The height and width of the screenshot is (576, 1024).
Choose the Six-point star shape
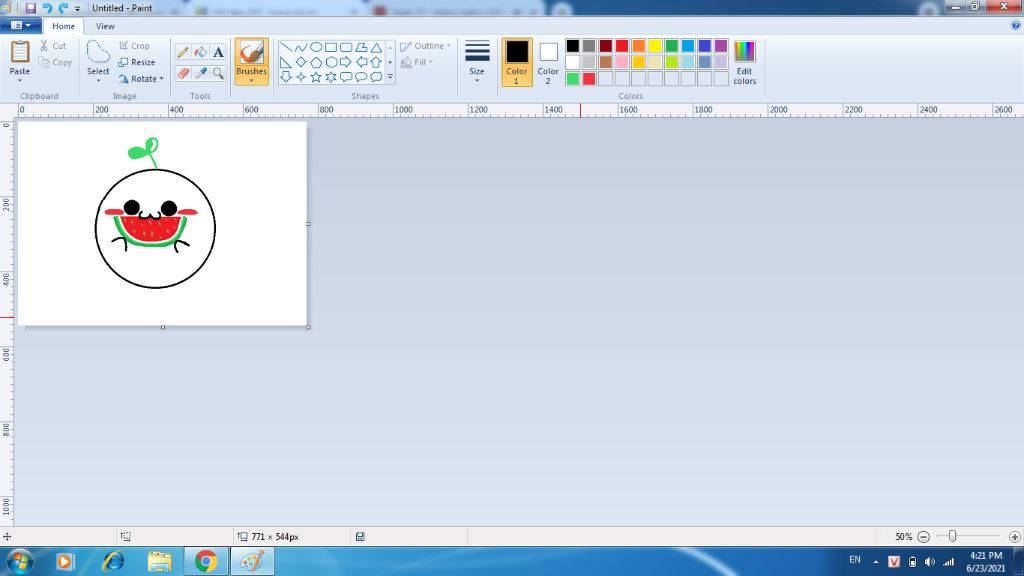click(x=331, y=77)
